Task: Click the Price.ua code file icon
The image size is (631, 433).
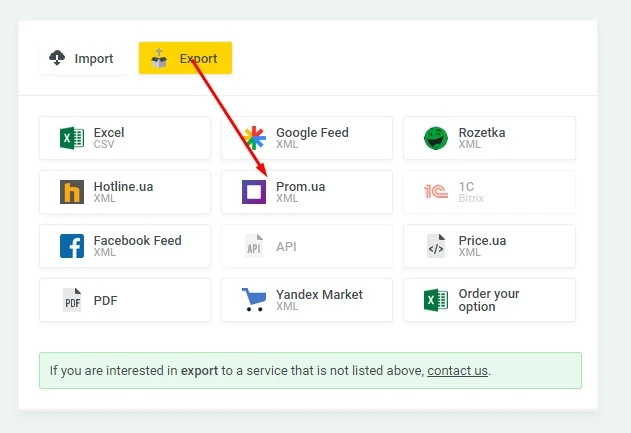Action: point(436,246)
